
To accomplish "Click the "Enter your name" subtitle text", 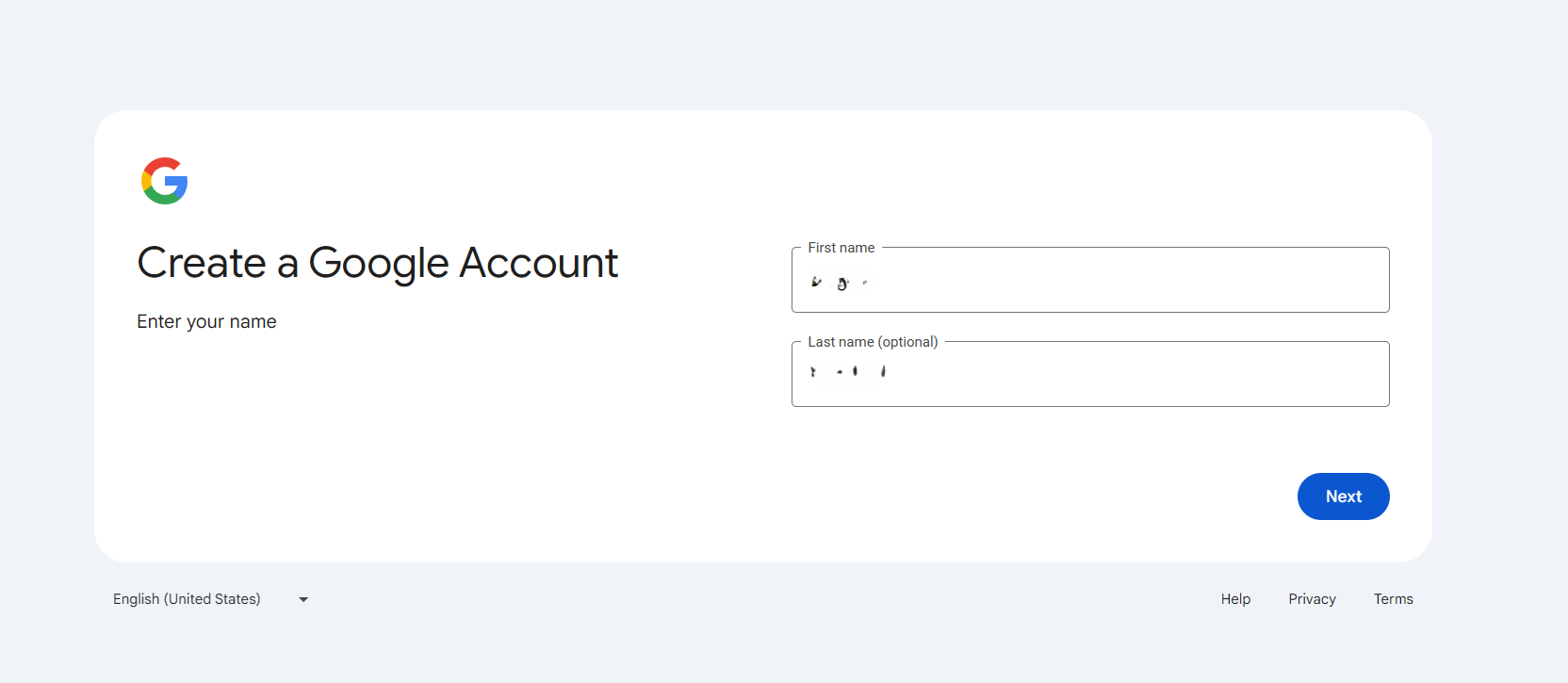I will 206,321.
